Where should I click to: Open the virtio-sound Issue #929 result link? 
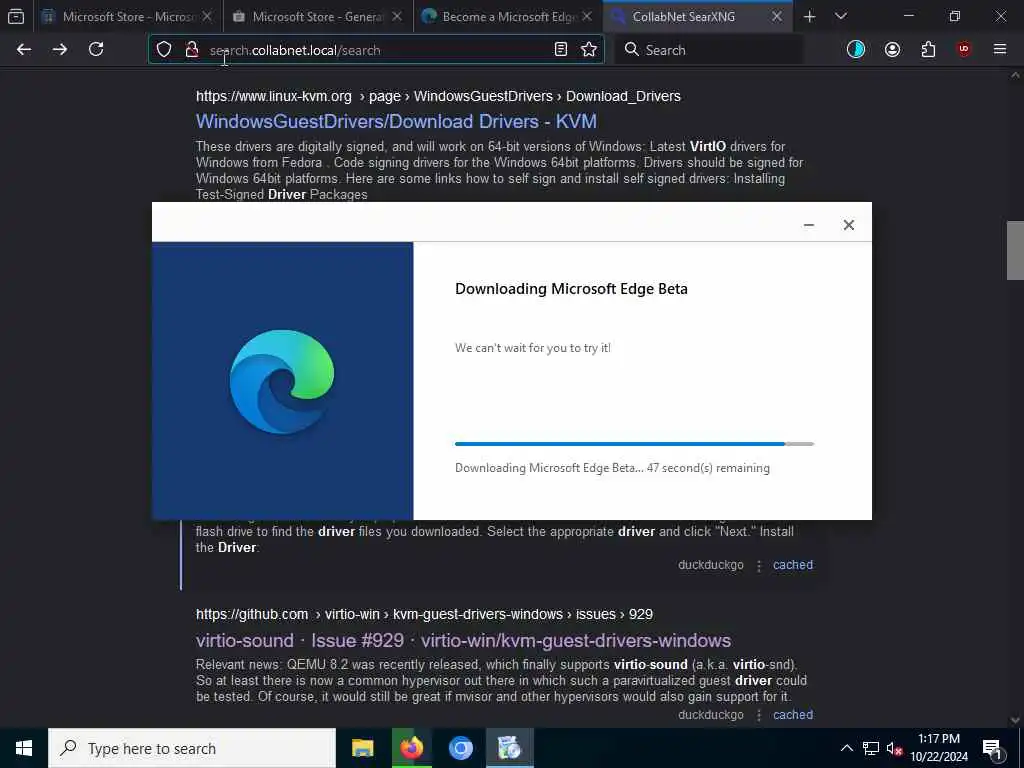(463, 640)
